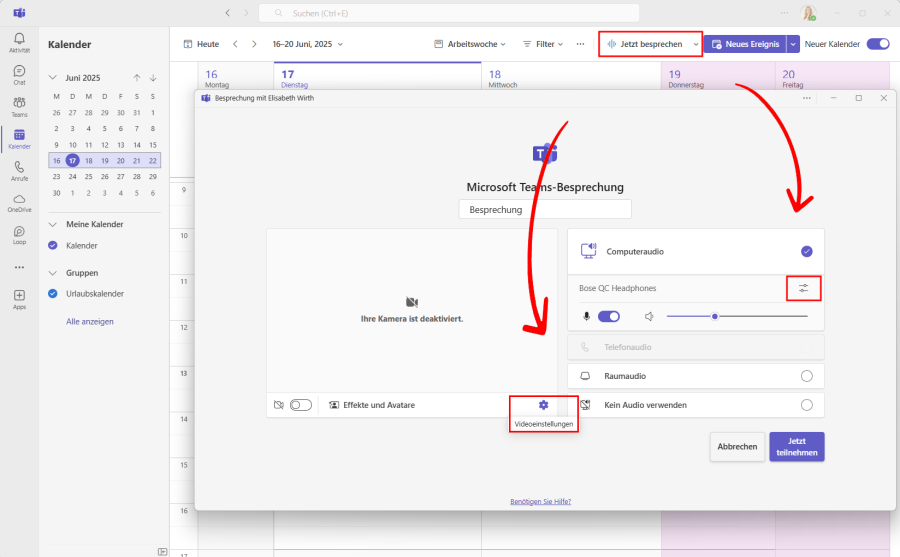Screen dimensions: 900x557
Task: Open Chat in the sidebar
Action: [19, 75]
